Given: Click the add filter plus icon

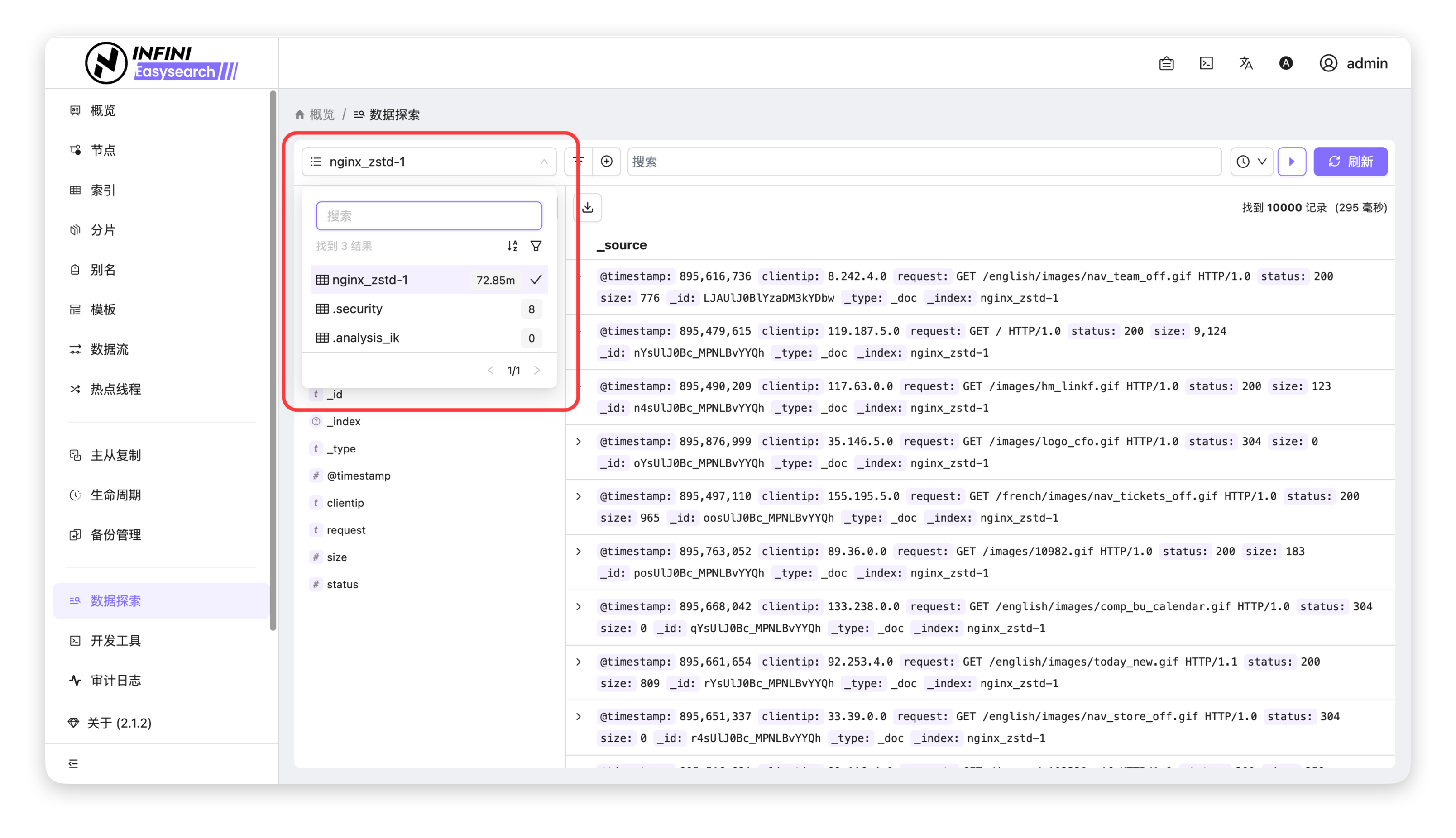Looking at the screenshot, I should coord(606,162).
